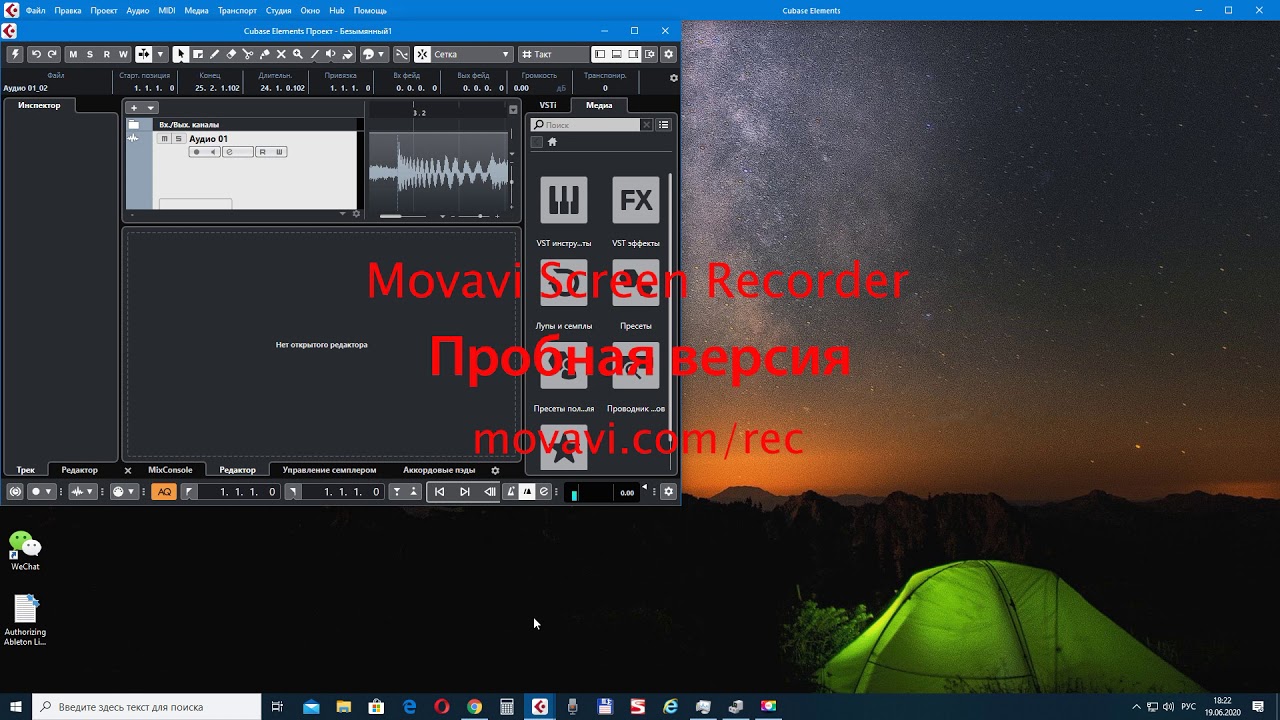The width and height of the screenshot is (1280, 720).
Task: Select the Split scissors tool
Action: click(x=248, y=54)
